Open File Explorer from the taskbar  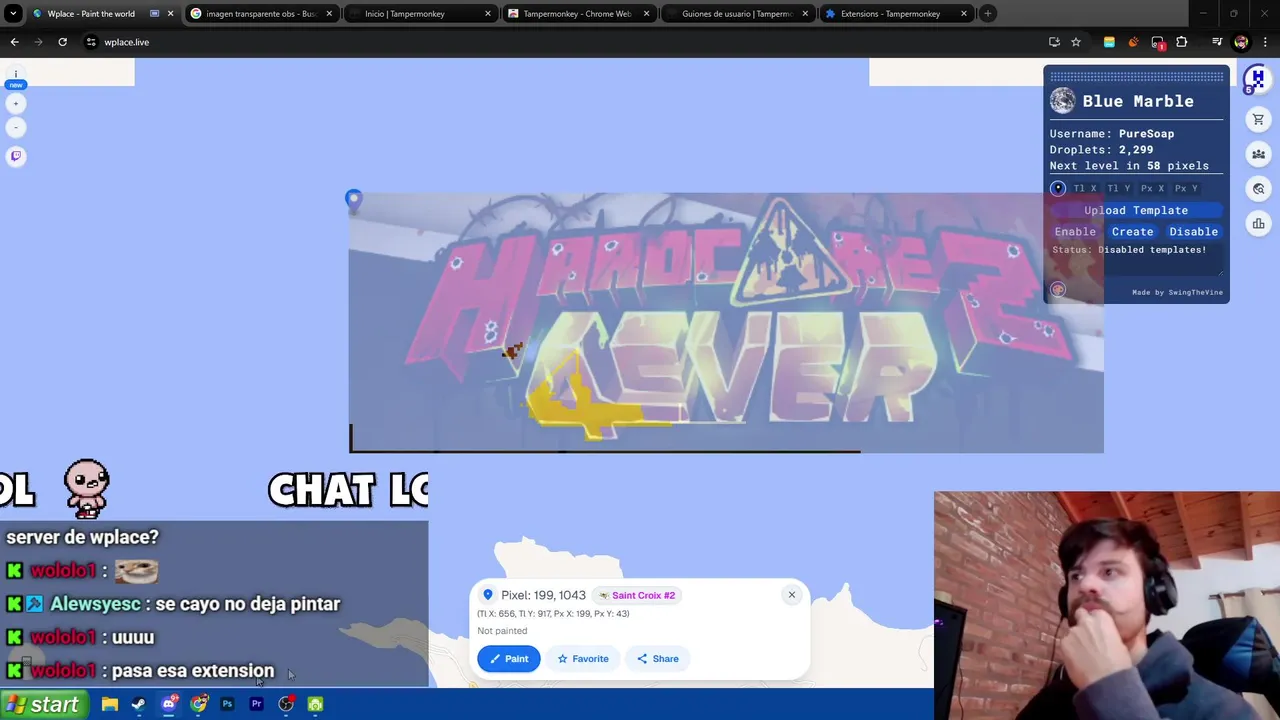pos(110,705)
